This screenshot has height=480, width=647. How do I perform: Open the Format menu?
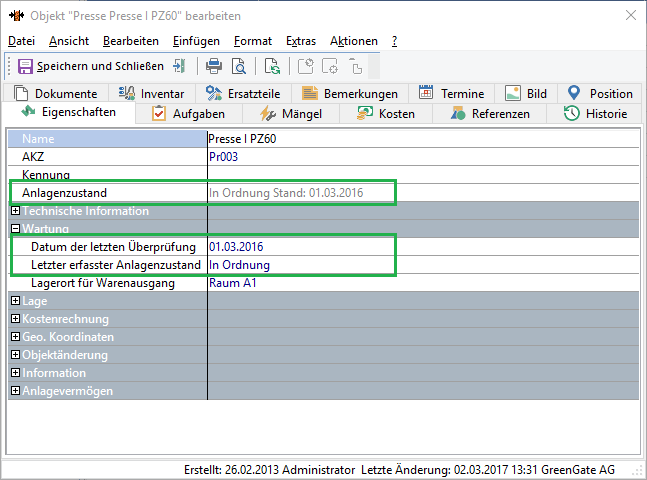tap(253, 41)
